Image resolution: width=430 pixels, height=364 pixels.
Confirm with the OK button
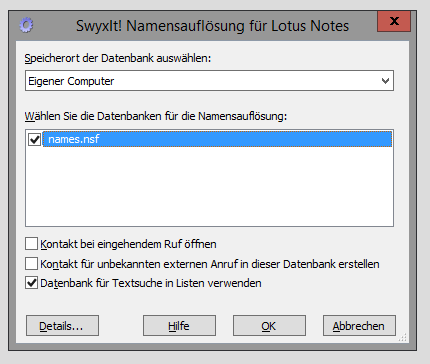(269, 326)
